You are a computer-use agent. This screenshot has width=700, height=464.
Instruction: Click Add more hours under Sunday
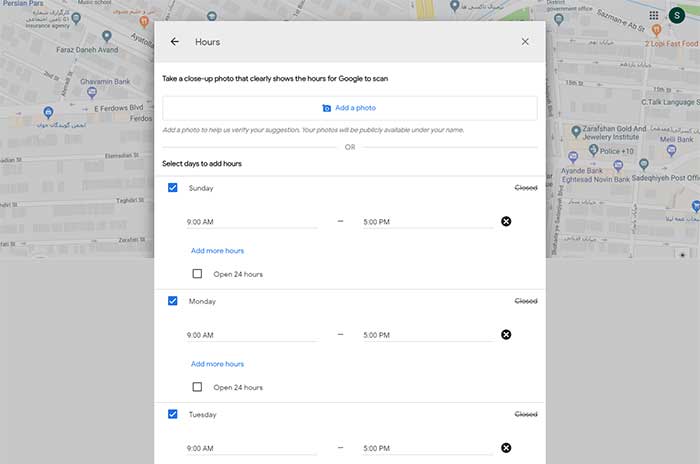(217, 251)
